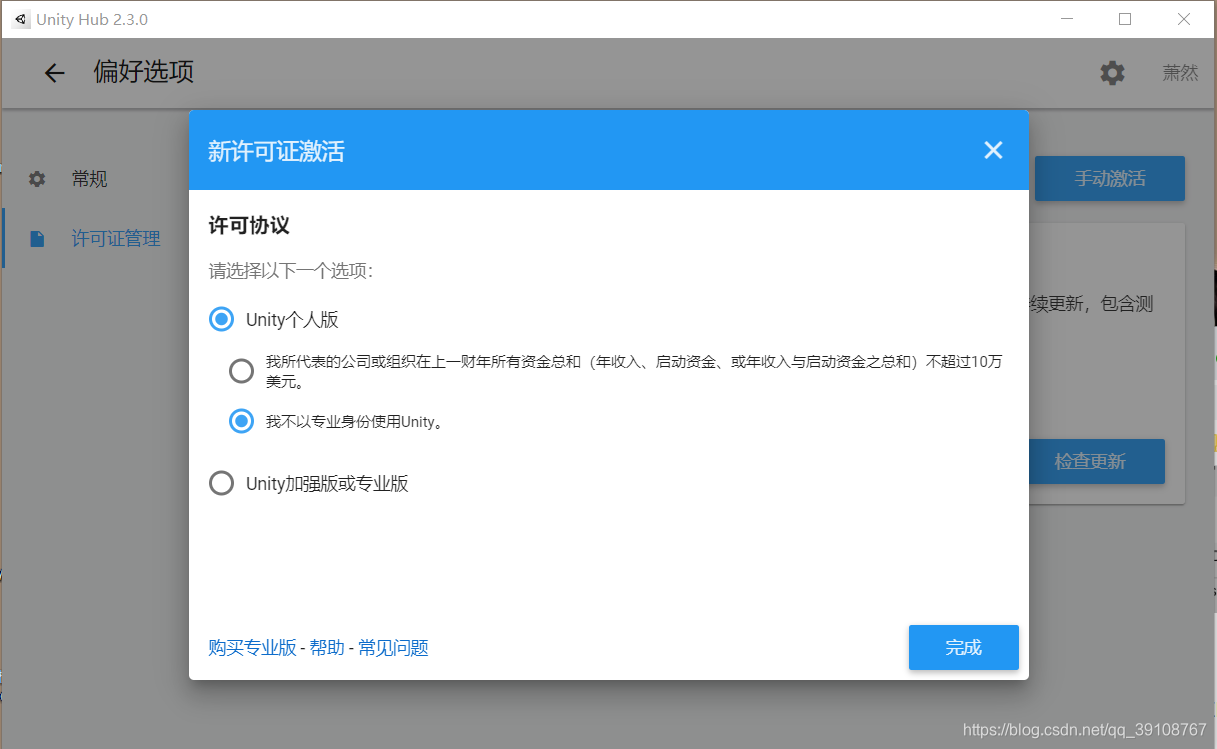The height and width of the screenshot is (749, 1217).
Task: Maximize the Unity Hub window
Action: (1125, 19)
